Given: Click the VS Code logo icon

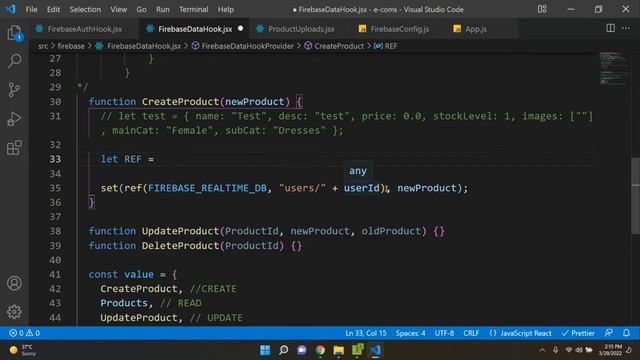Looking at the screenshot, I should pos(11,9).
